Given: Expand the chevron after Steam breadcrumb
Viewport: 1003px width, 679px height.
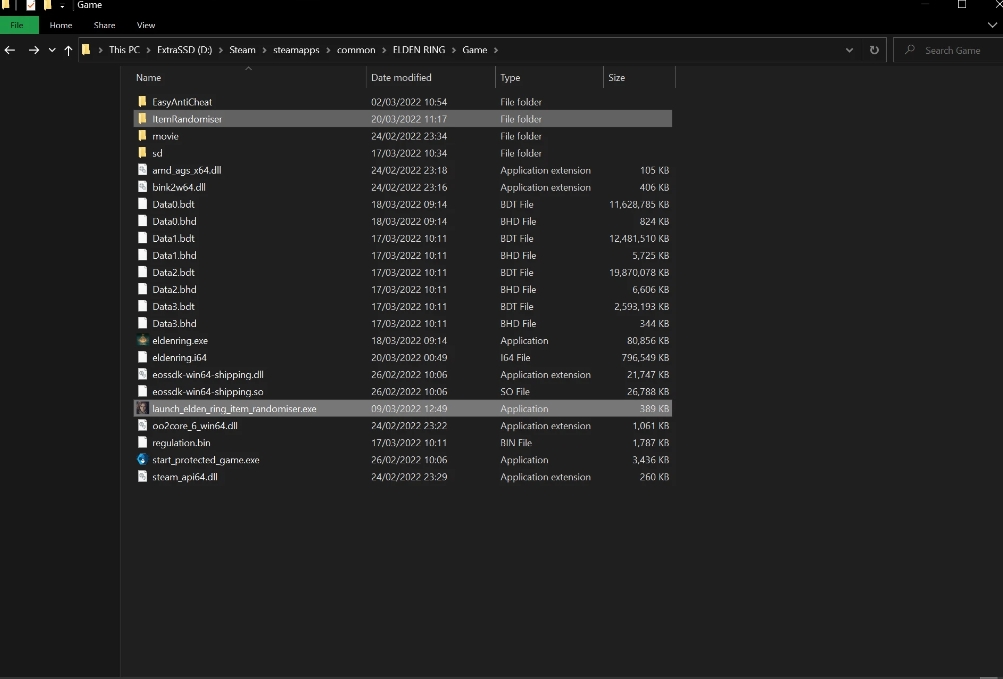Looking at the screenshot, I should pos(264,50).
